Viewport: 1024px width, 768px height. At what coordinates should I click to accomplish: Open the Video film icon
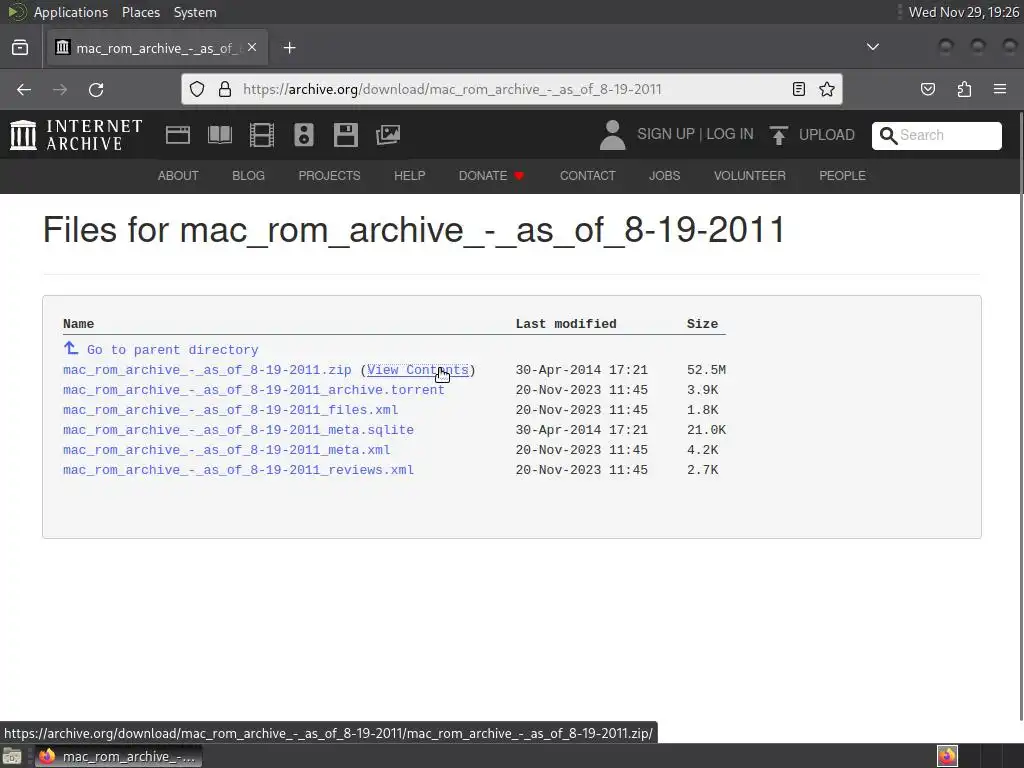[x=262, y=135]
